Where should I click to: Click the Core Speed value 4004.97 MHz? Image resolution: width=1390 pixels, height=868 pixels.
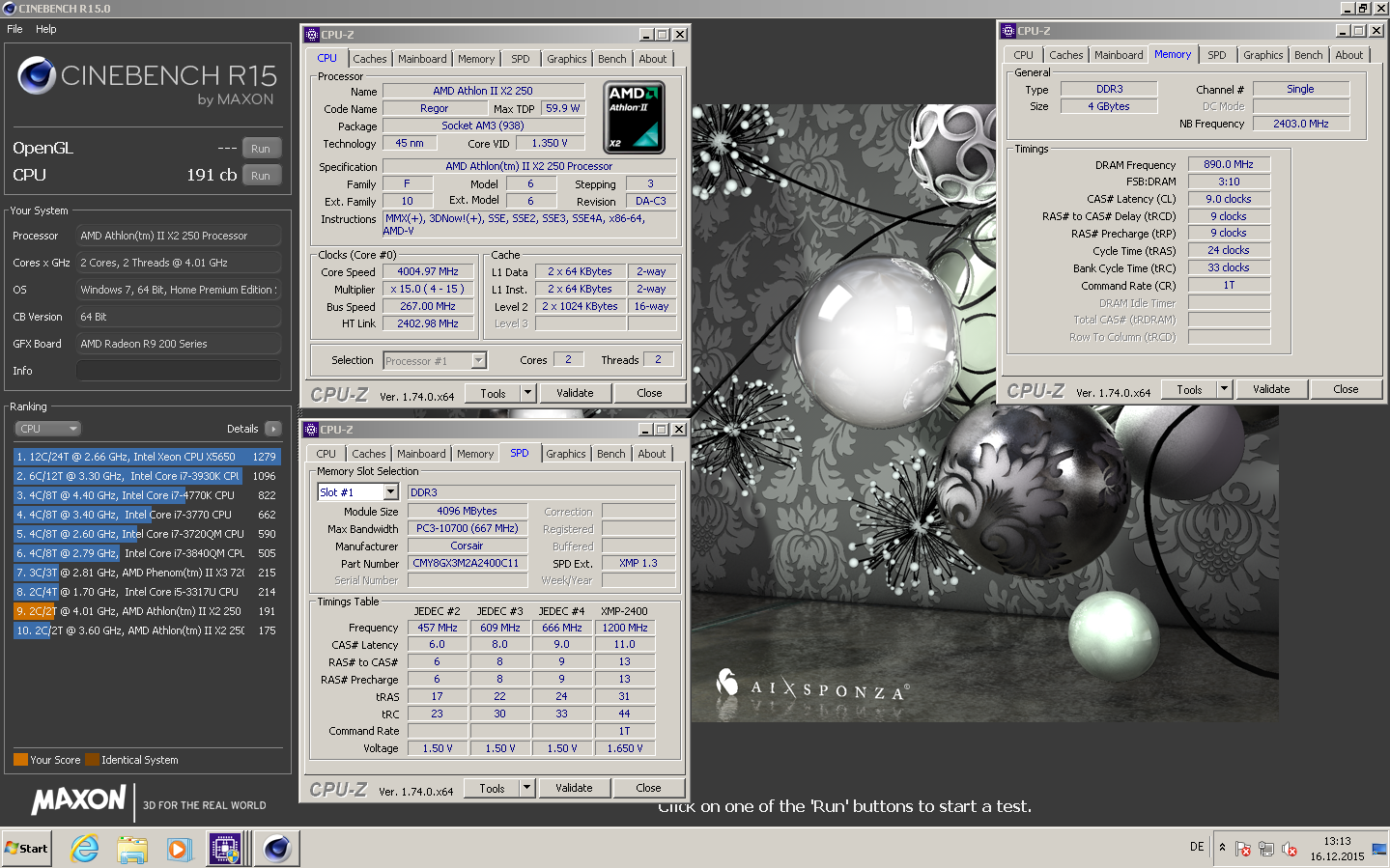coord(428,271)
